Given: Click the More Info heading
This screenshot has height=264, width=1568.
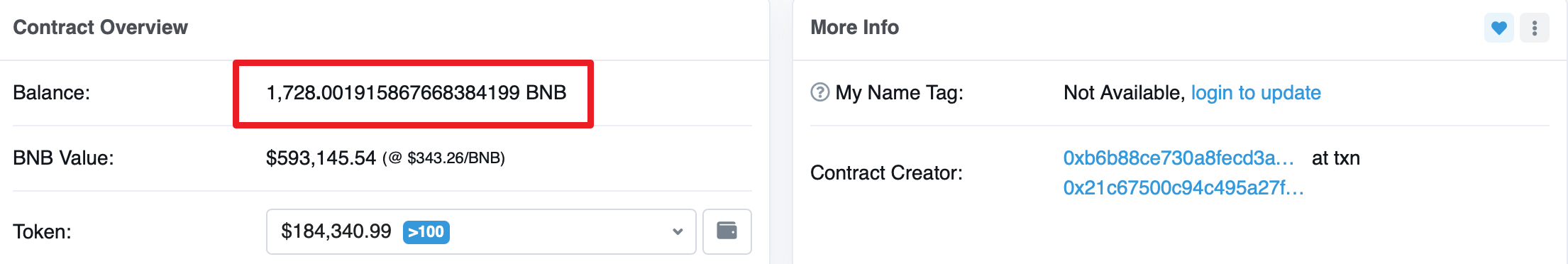Looking at the screenshot, I should 854,27.
